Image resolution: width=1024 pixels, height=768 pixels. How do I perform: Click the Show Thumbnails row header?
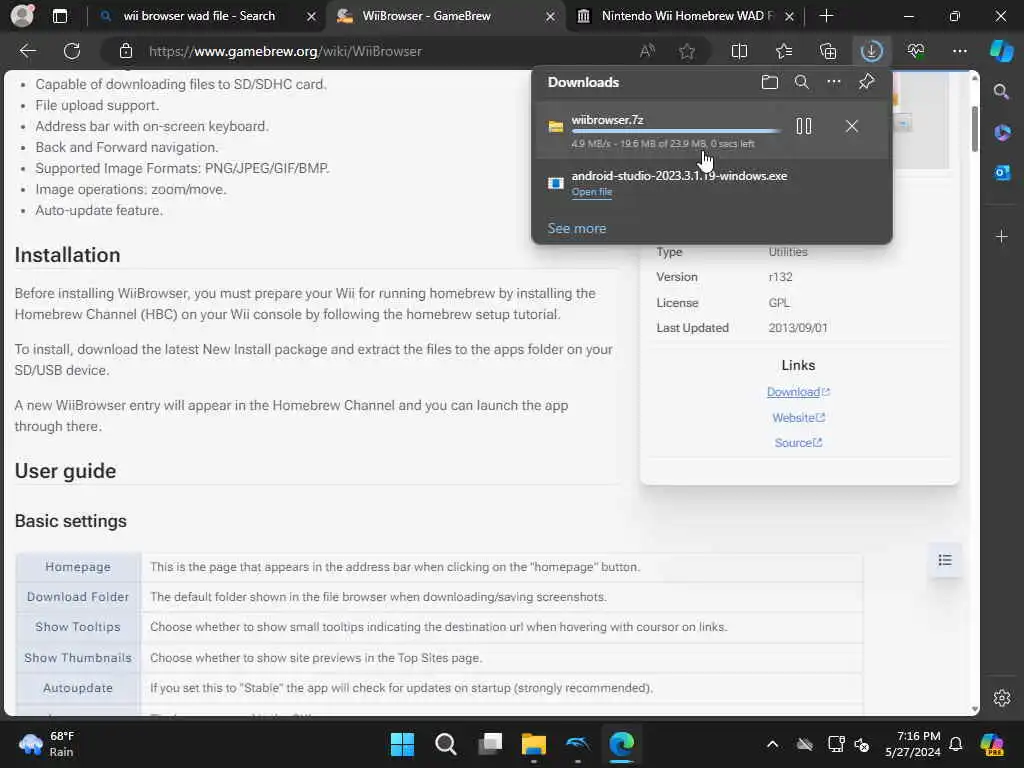78,658
